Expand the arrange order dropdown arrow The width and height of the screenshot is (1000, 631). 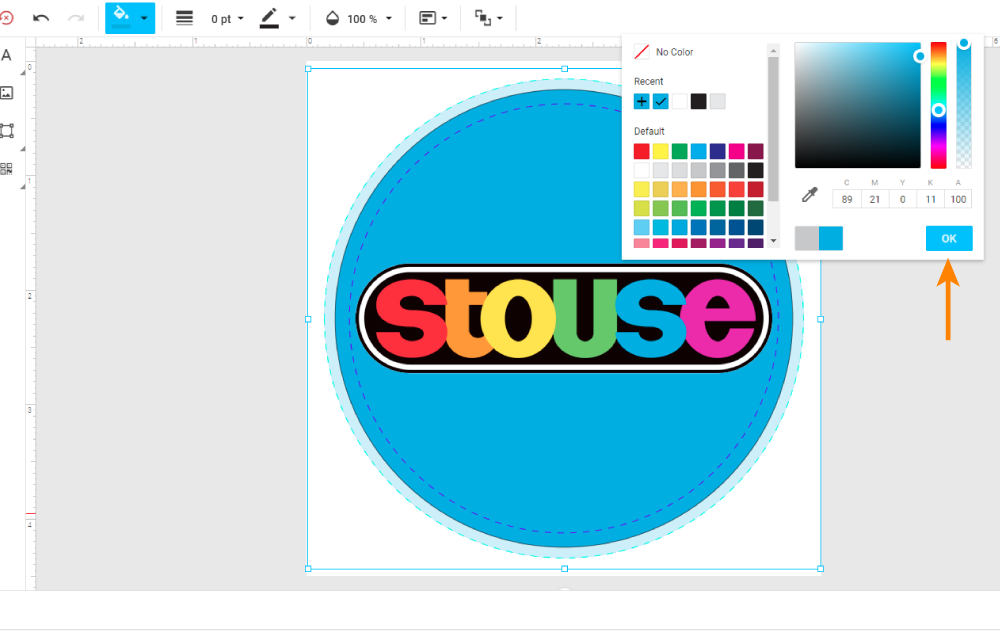tap(500, 19)
